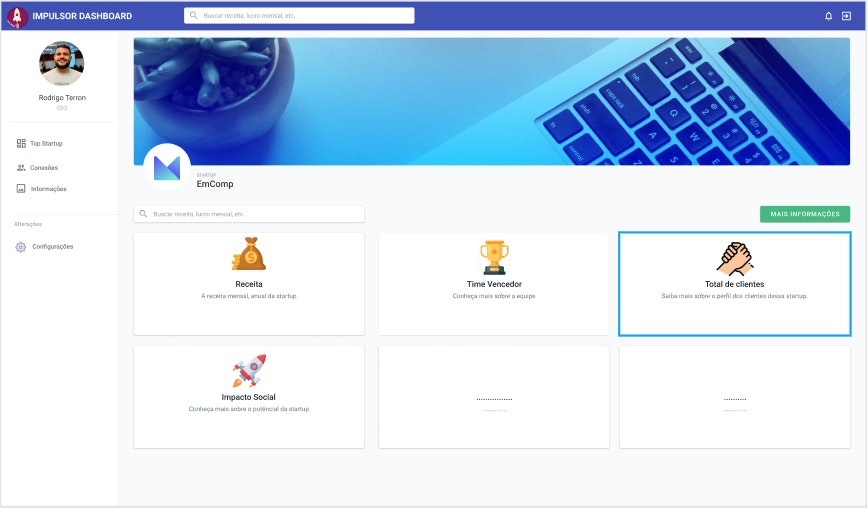Click the EmComp startup name
Image resolution: width=868 pixels, height=509 pixels.
215,184
